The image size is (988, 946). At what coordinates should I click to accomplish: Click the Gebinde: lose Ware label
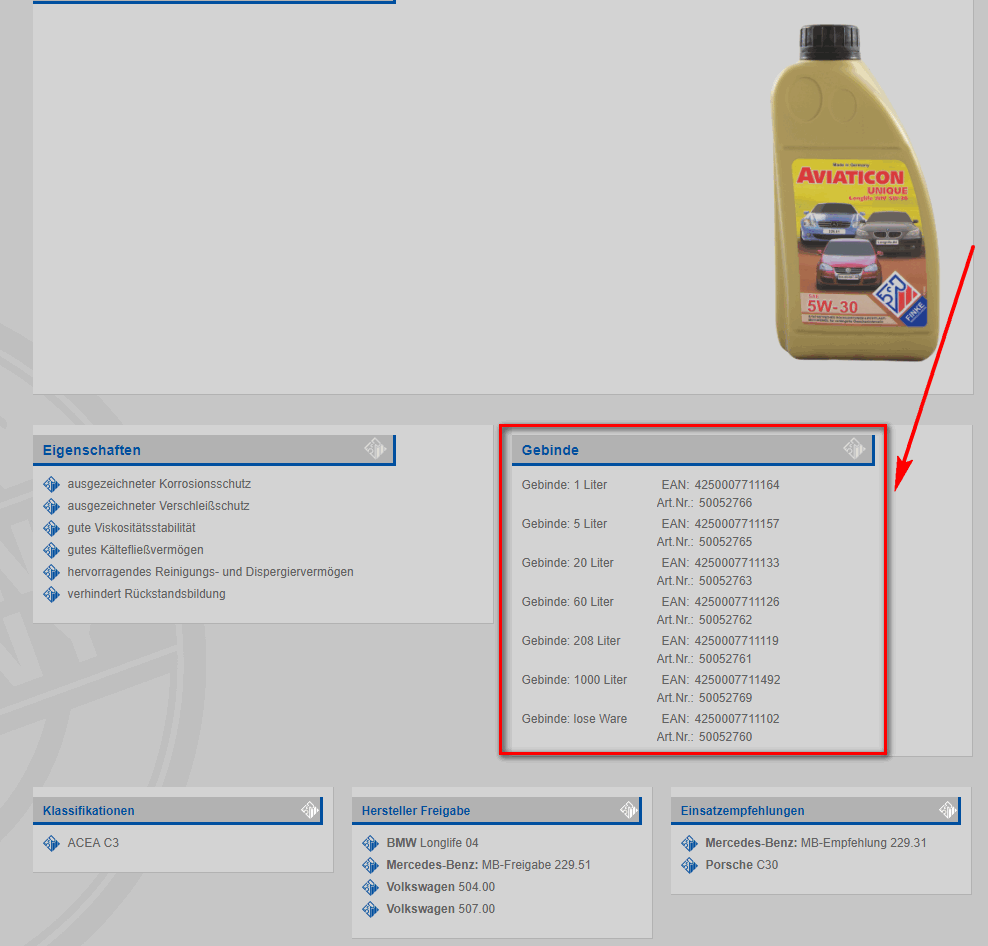[x=574, y=719]
